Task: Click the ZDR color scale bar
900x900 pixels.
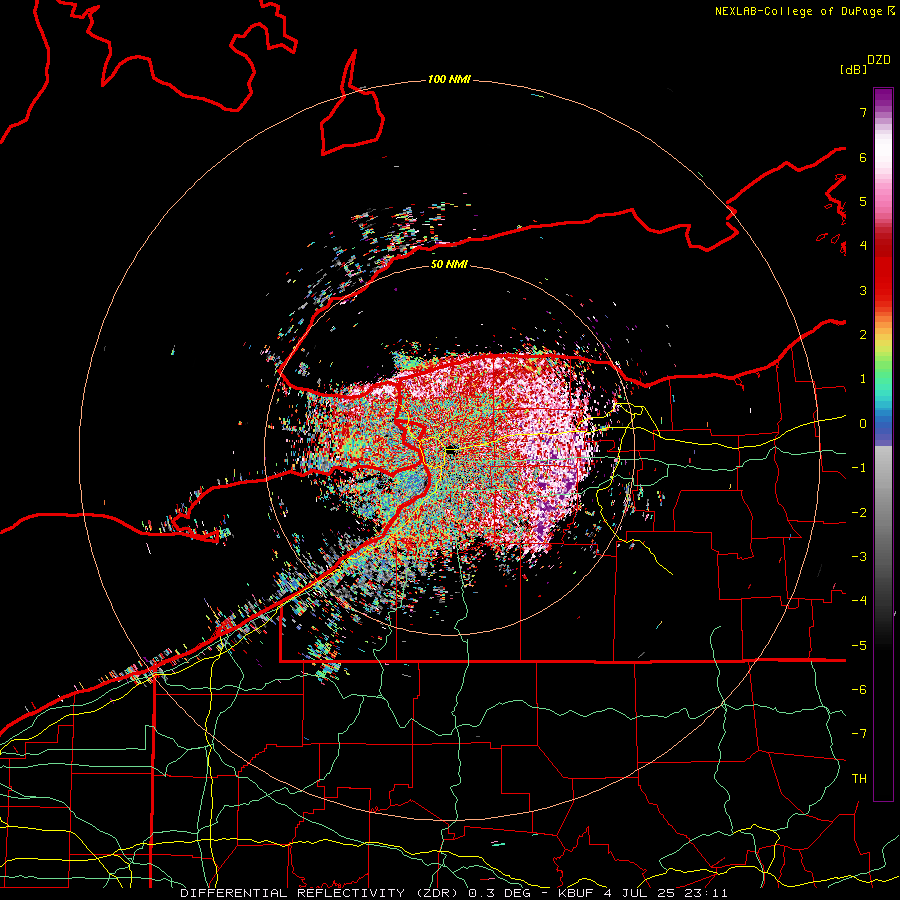Action: coord(883,444)
